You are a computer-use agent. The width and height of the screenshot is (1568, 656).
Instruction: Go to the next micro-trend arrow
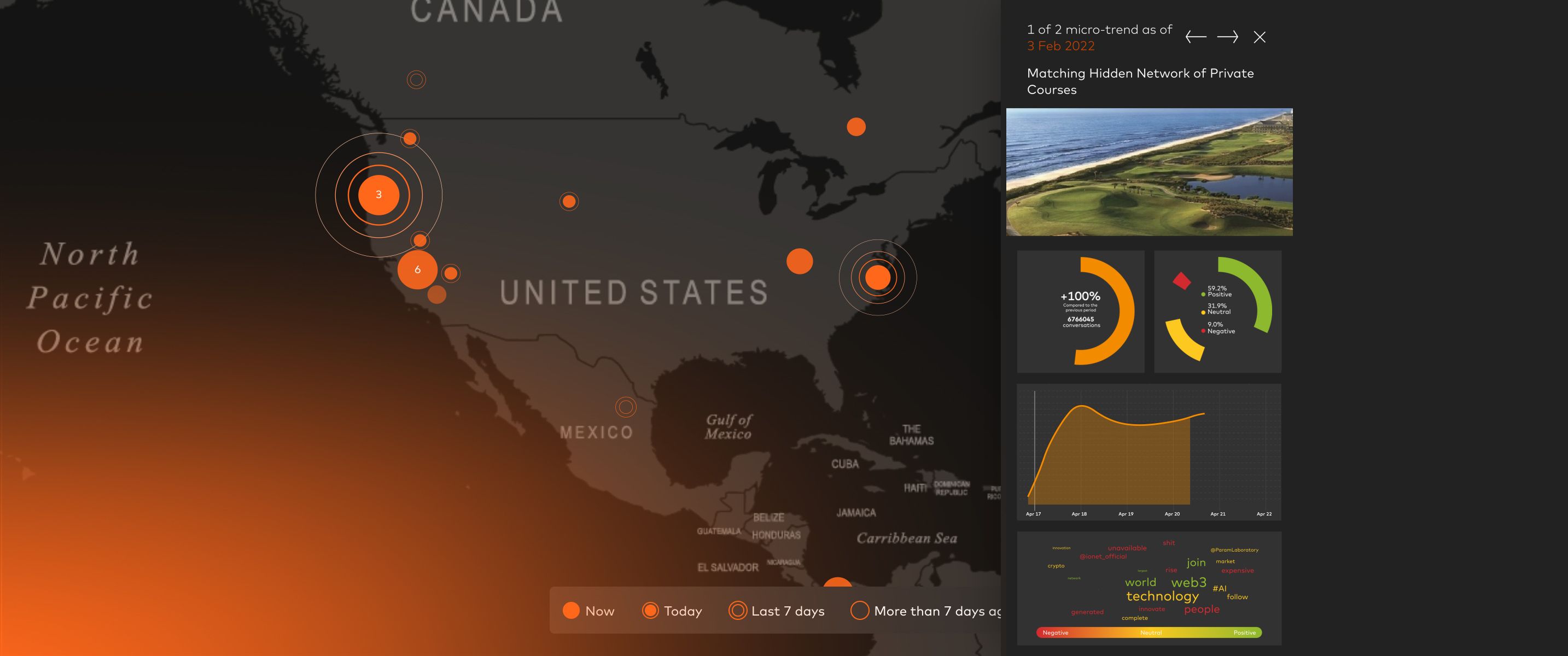pos(1227,37)
